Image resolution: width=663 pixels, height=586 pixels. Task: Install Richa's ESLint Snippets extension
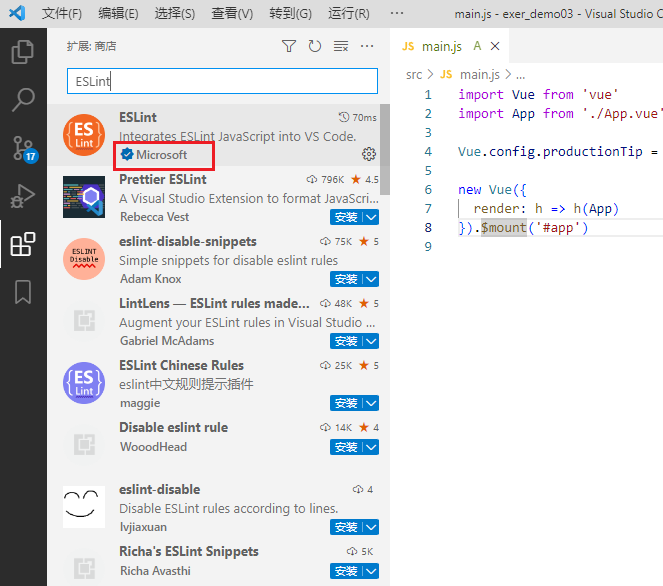pyautogui.click(x=346, y=571)
